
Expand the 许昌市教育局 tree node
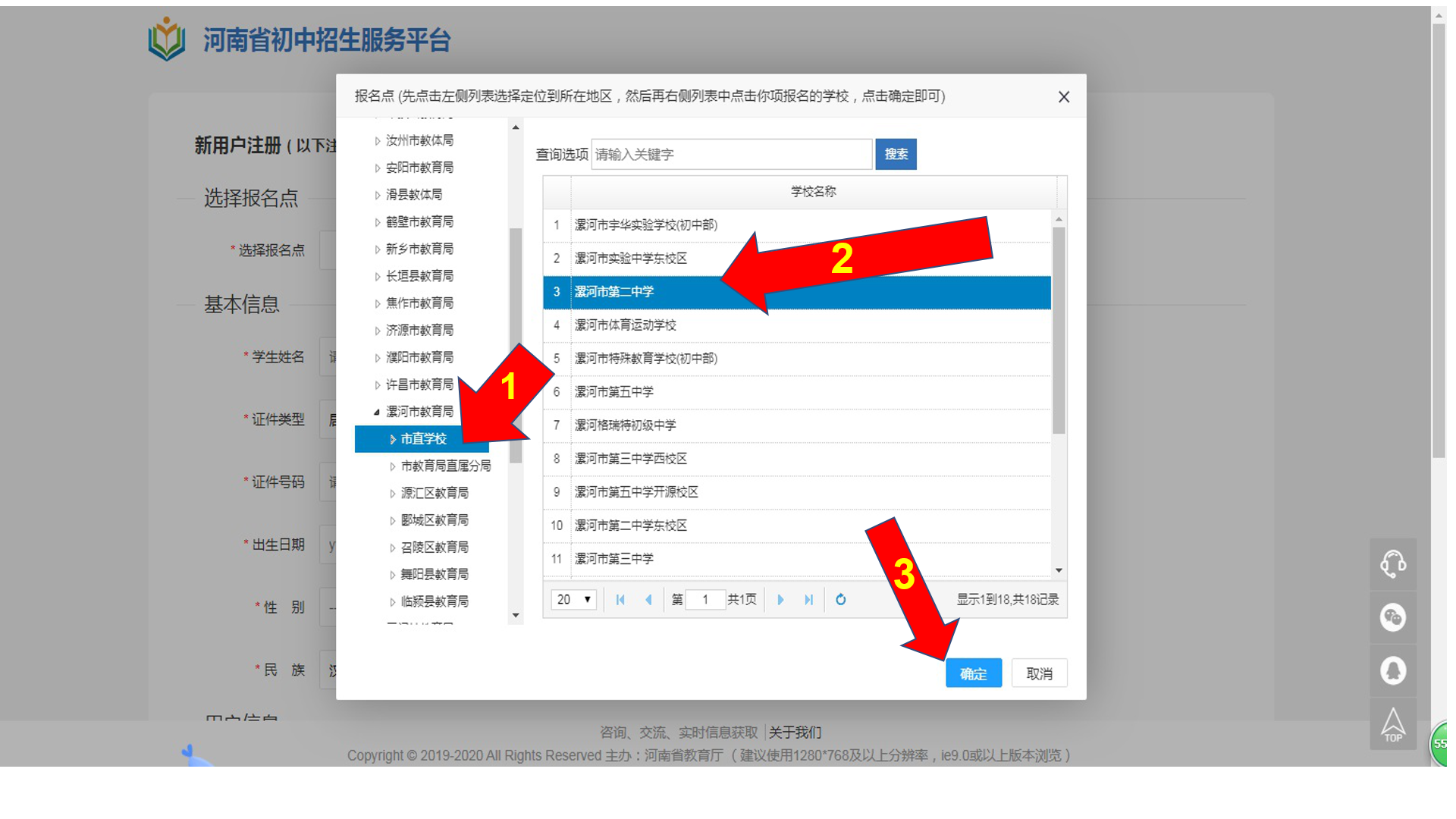[378, 385]
